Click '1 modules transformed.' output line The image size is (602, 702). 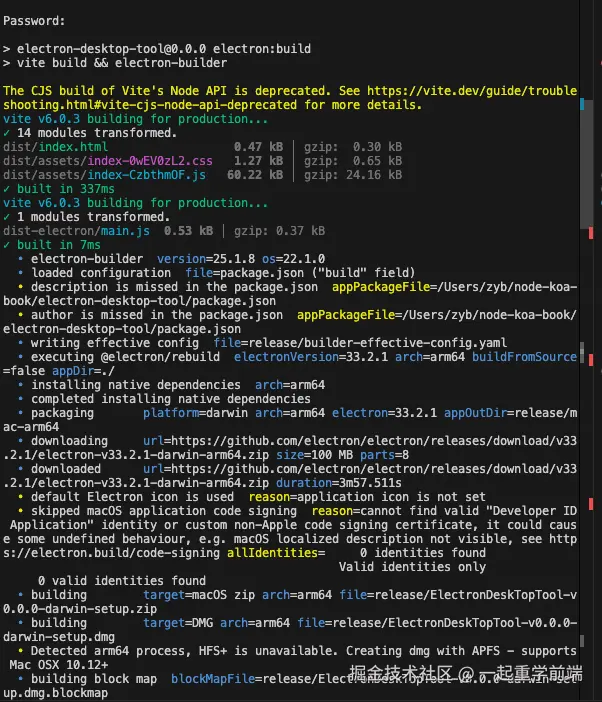pos(94,217)
